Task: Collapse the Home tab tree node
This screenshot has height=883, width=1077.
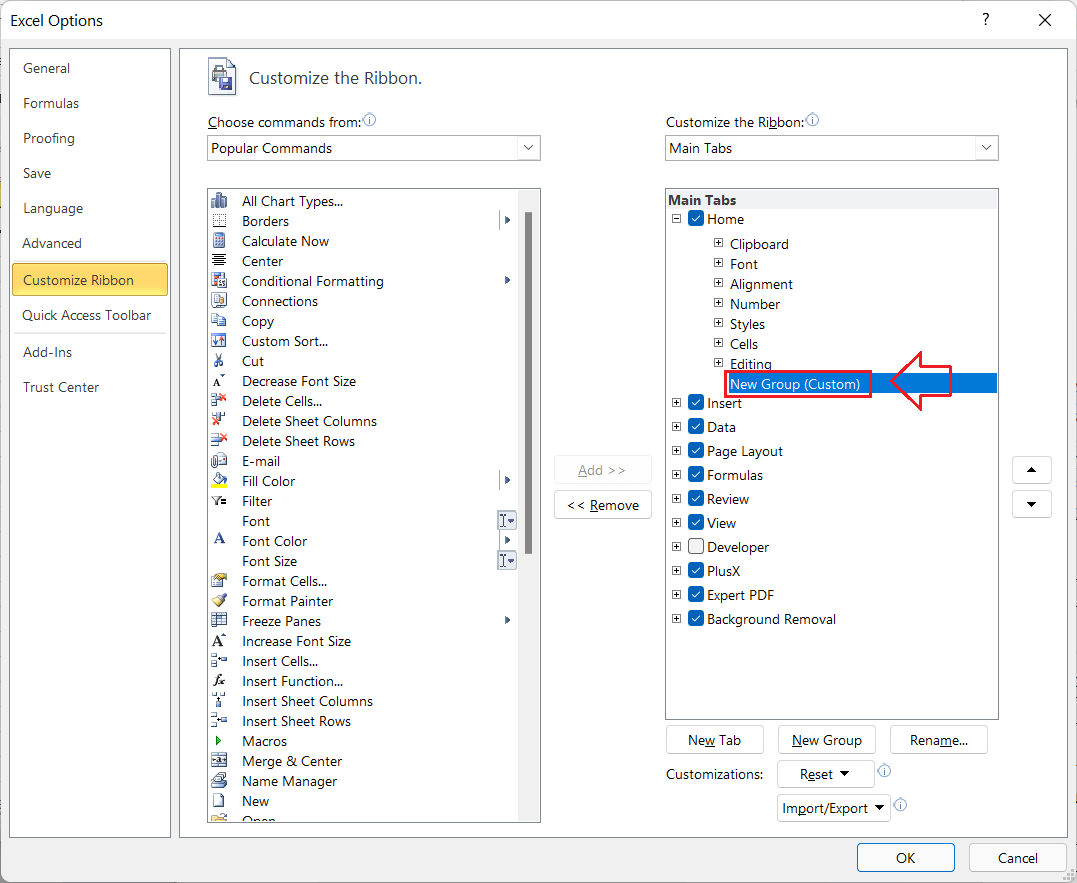Action: pos(676,218)
